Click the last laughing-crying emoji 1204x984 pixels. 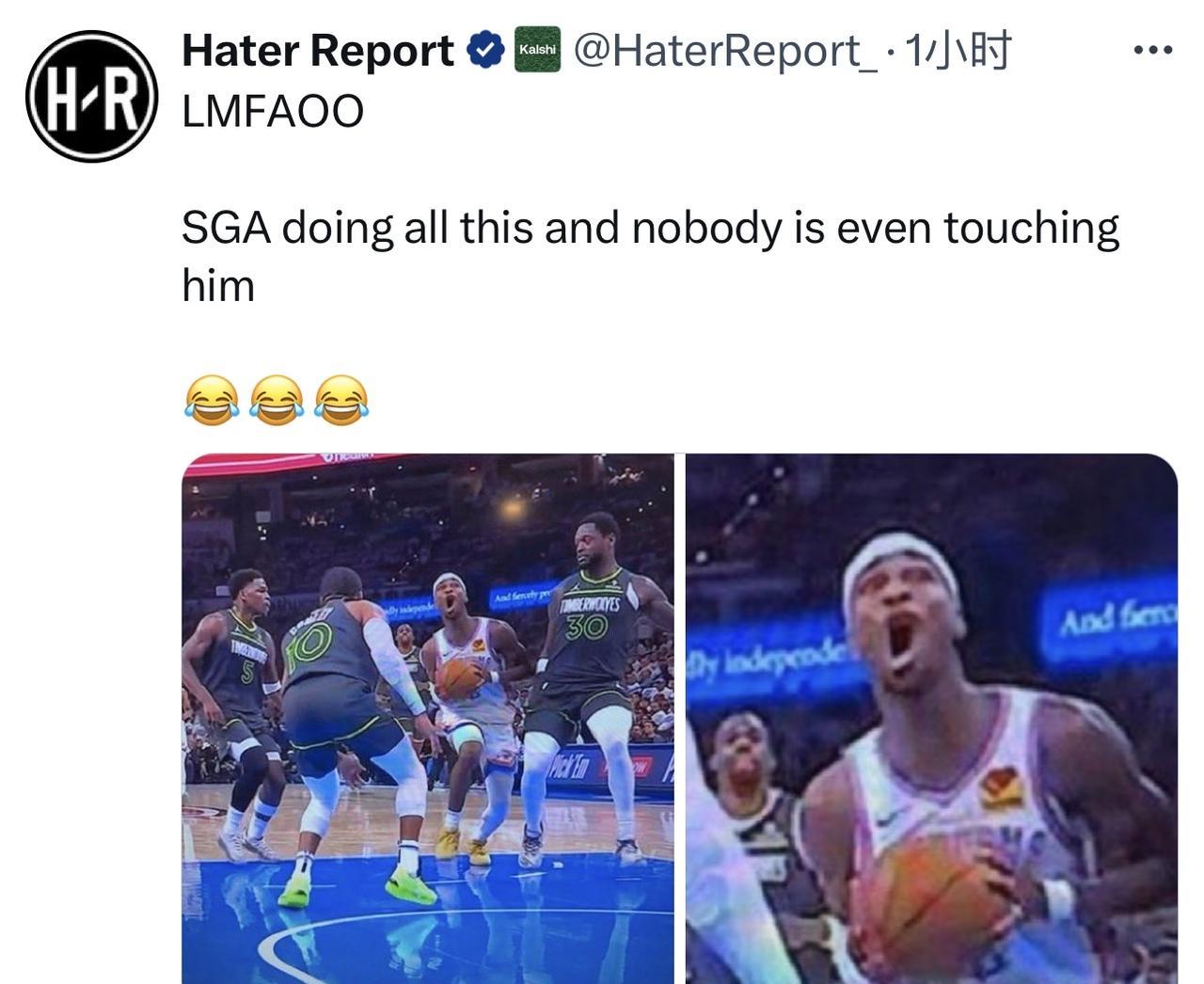pyautogui.click(x=341, y=399)
